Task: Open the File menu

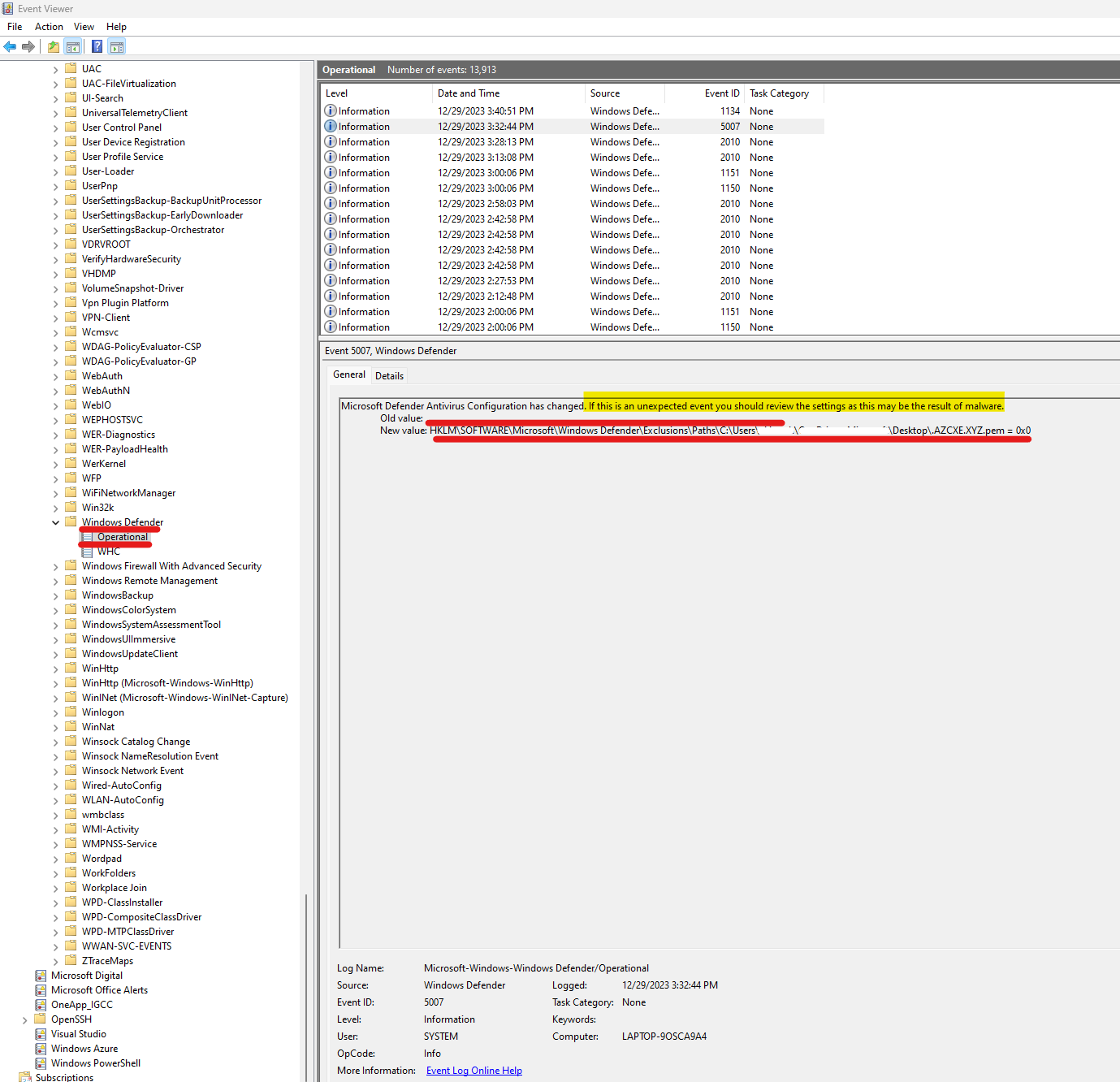Action: 15,27
